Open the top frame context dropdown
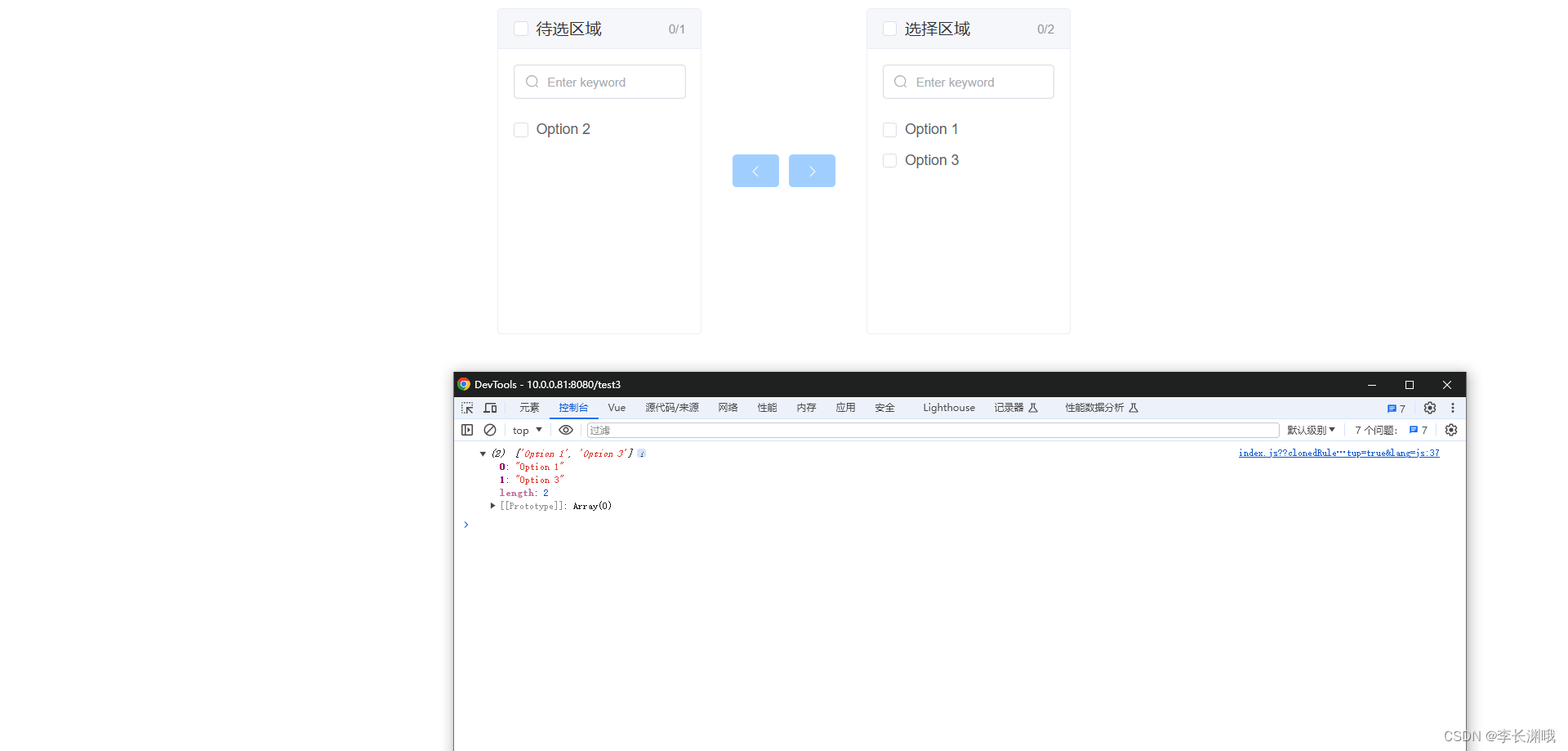The height and width of the screenshot is (751, 1568). coord(526,430)
